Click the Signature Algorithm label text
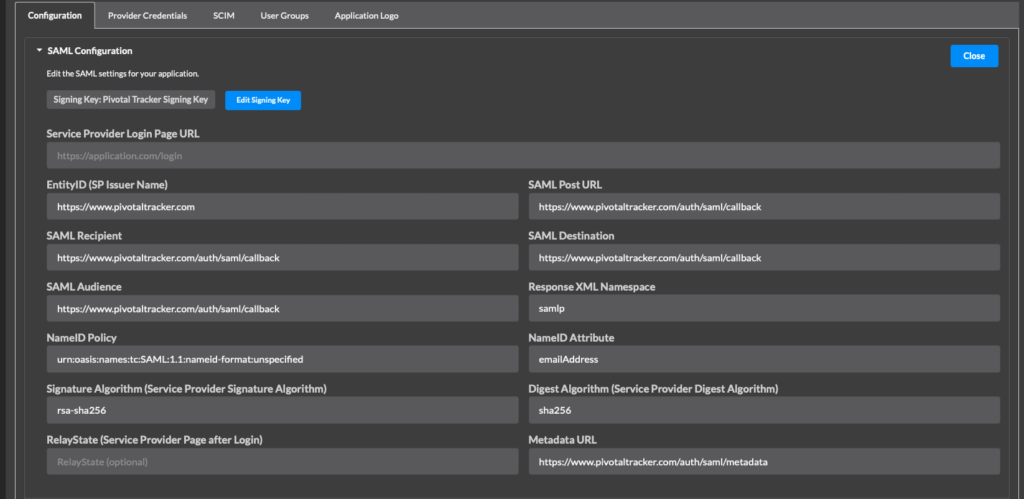The height and width of the screenshot is (499, 1024). pos(187,389)
